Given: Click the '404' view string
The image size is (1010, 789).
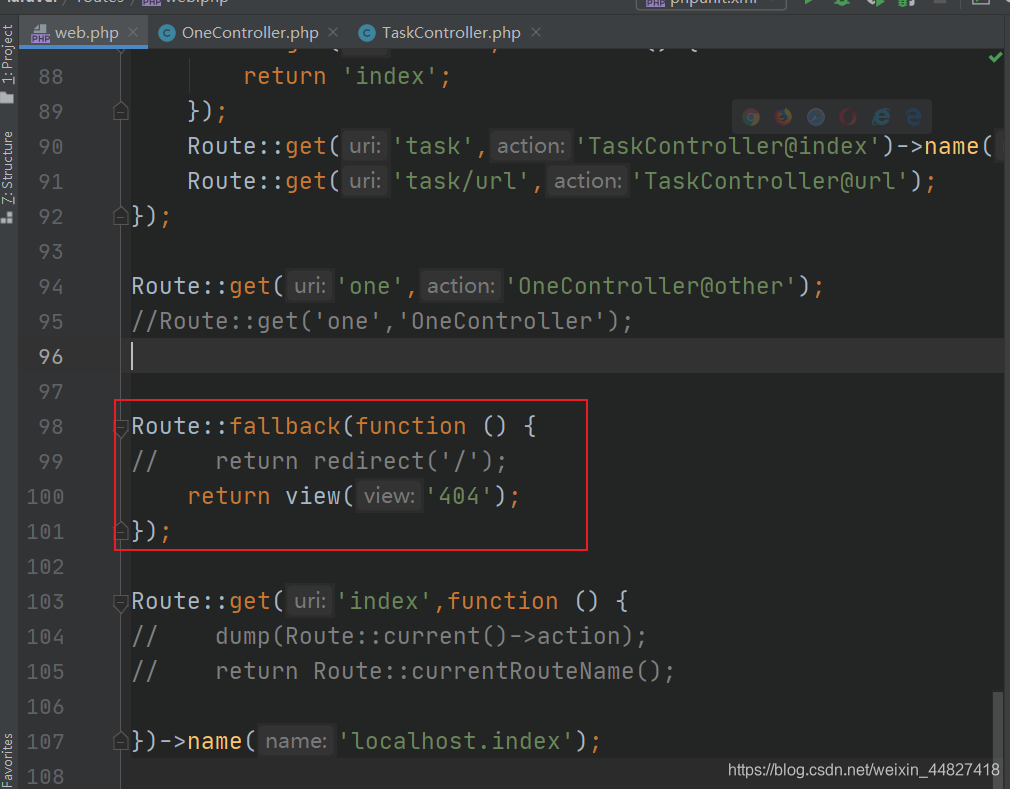Looking at the screenshot, I should point(459,496).
